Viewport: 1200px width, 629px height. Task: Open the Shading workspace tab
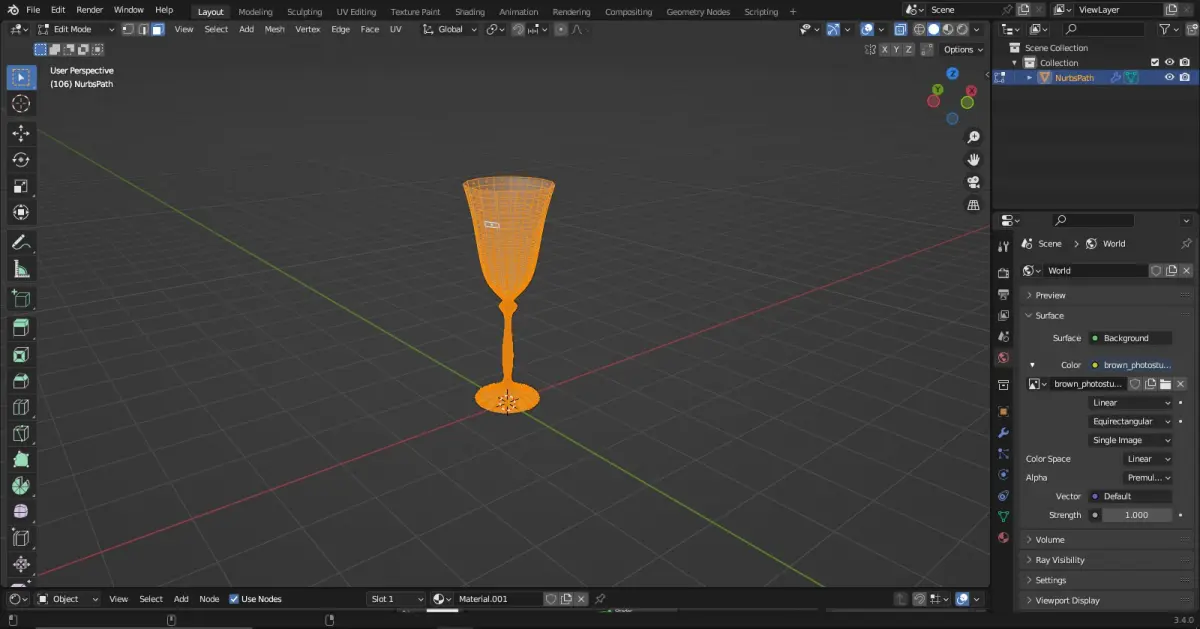[x=470, y=12]
